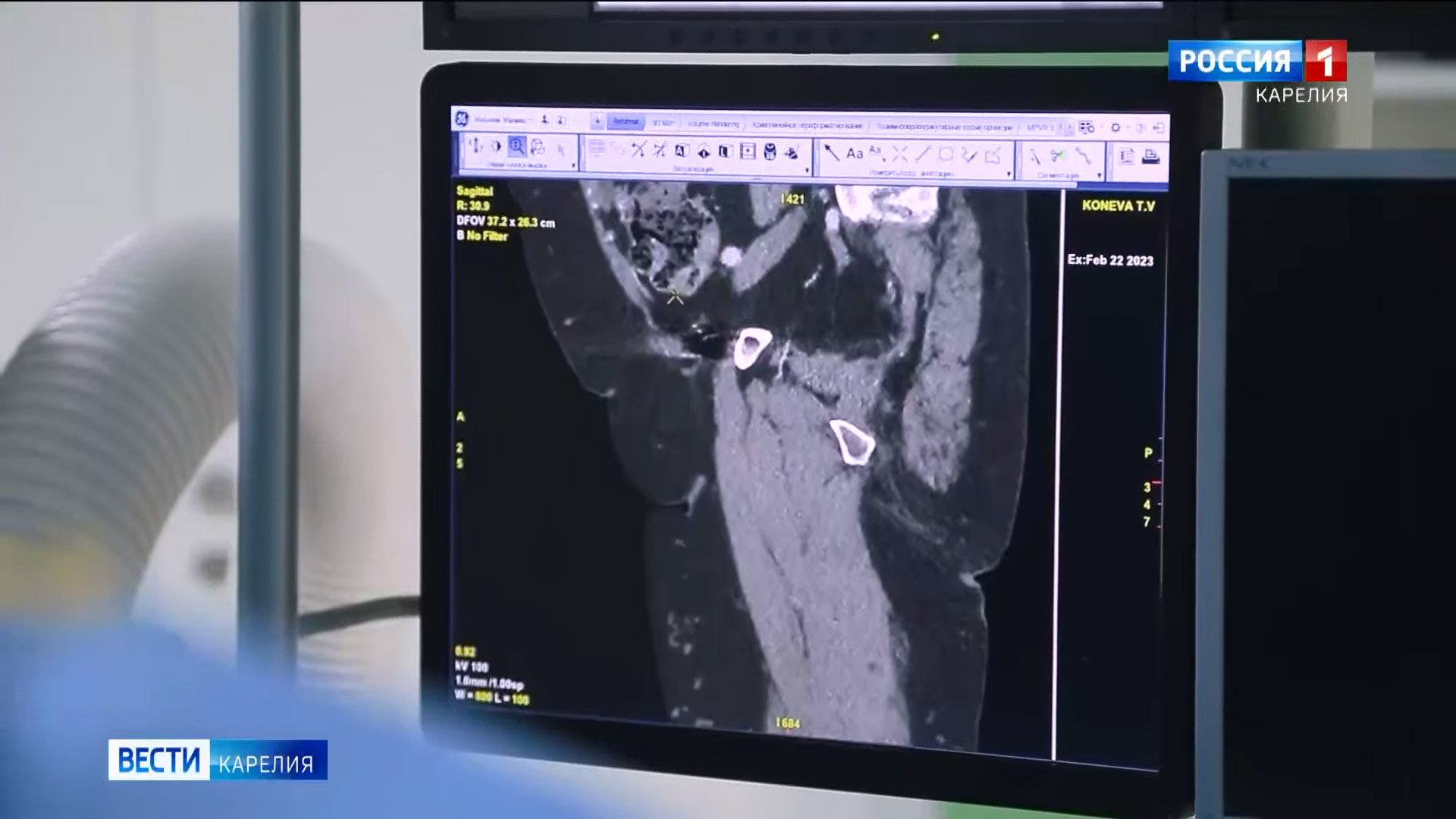The width and height of the screenshot is (1456, 819).
Task: Click the cube icon marked A
Action: tap(681, 150)
